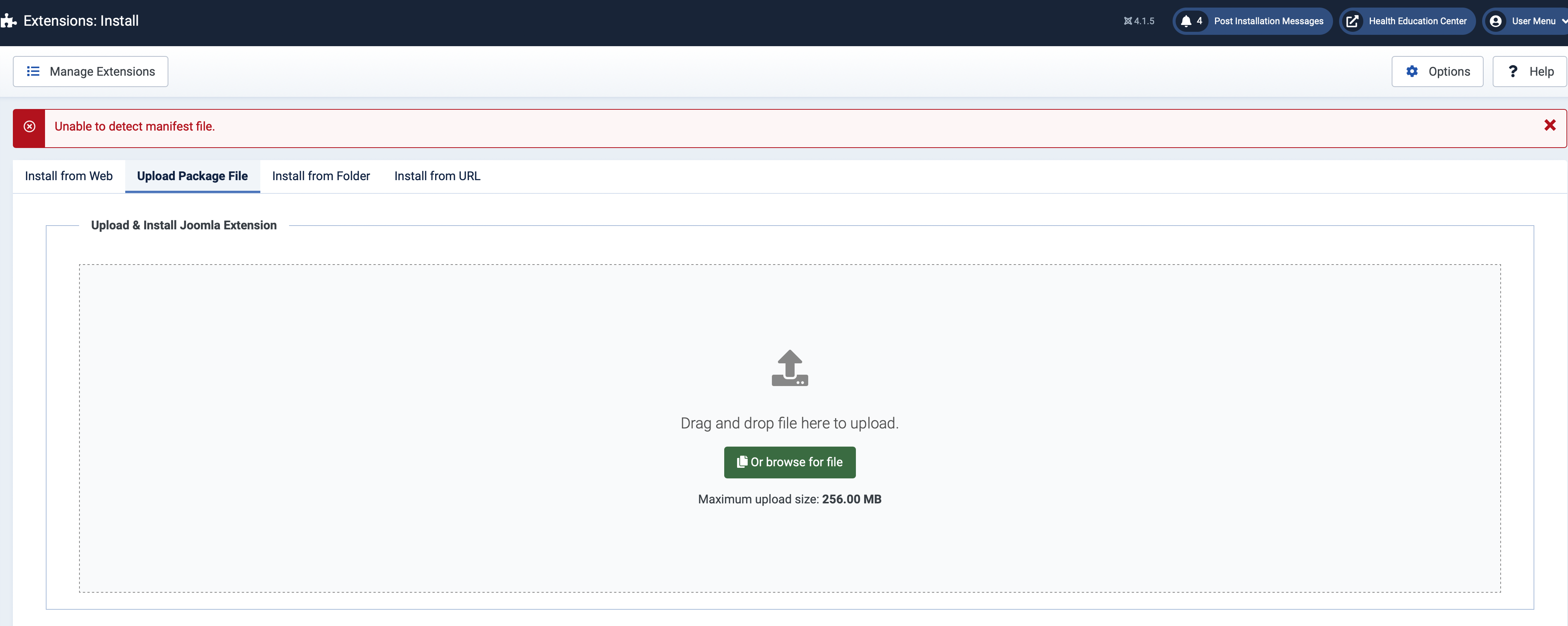Screen dimensions: 1568x626
Task: Click the Options gear icon
Action: tap(1412, 71)
